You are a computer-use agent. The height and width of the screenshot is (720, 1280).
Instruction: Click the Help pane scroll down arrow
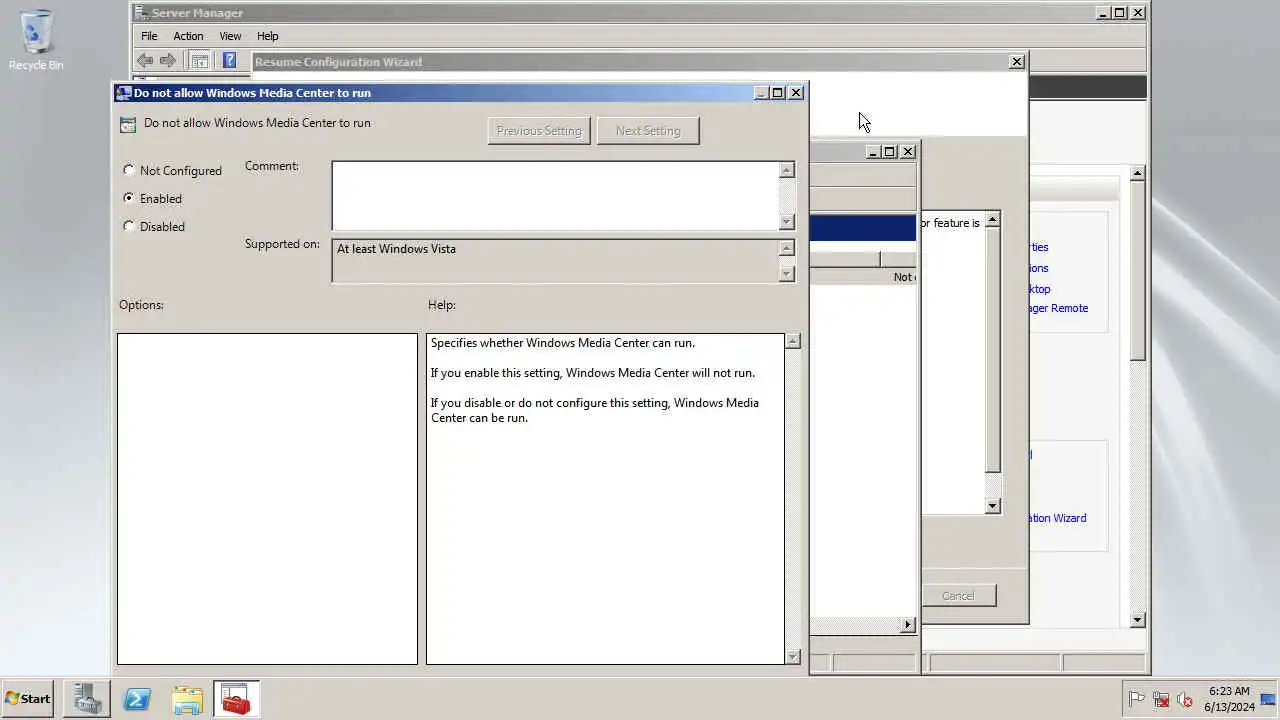(793, 657)
